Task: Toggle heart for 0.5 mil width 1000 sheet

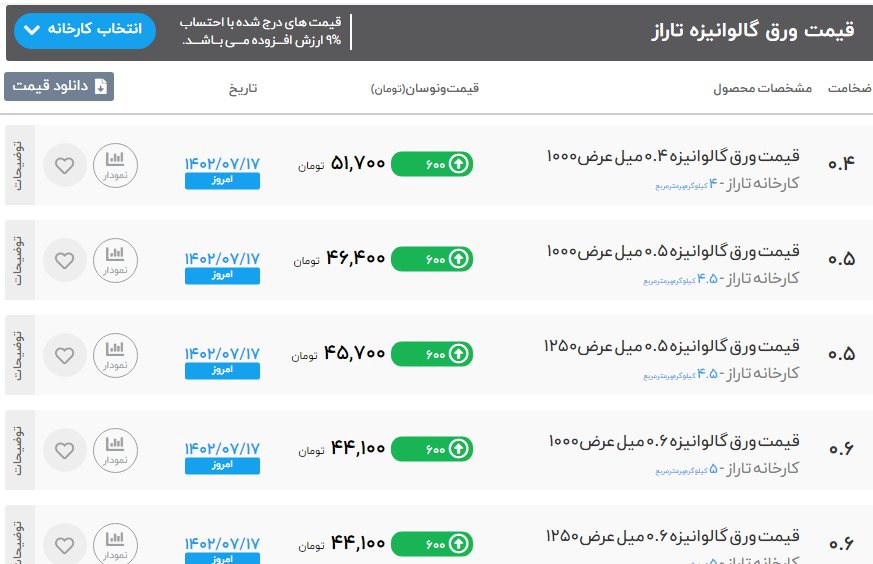Action: [x=64, y=260]
